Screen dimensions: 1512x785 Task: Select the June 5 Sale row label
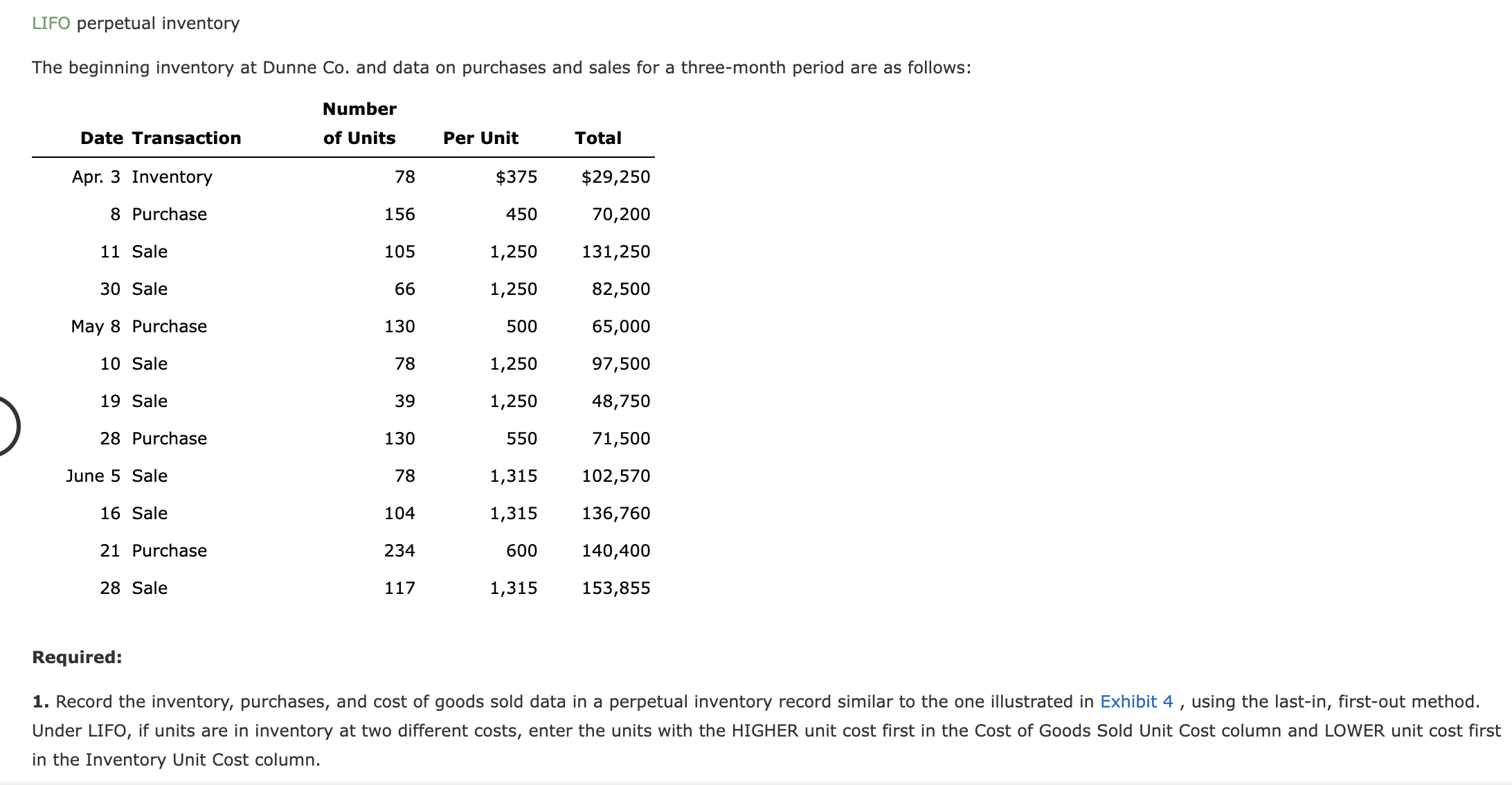click(x=116, y=476)
